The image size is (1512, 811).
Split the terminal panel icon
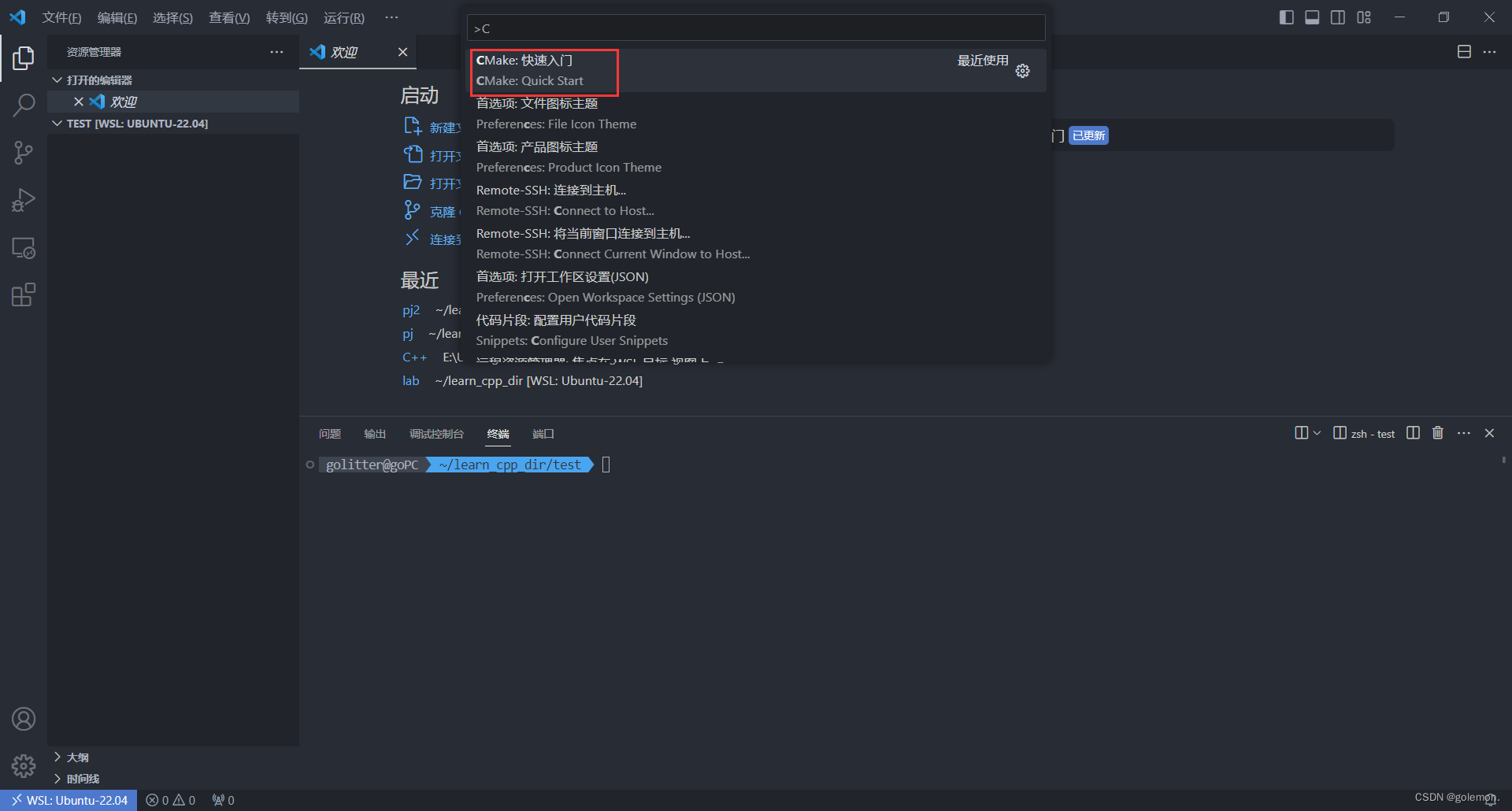click(x=1413, y=433)
